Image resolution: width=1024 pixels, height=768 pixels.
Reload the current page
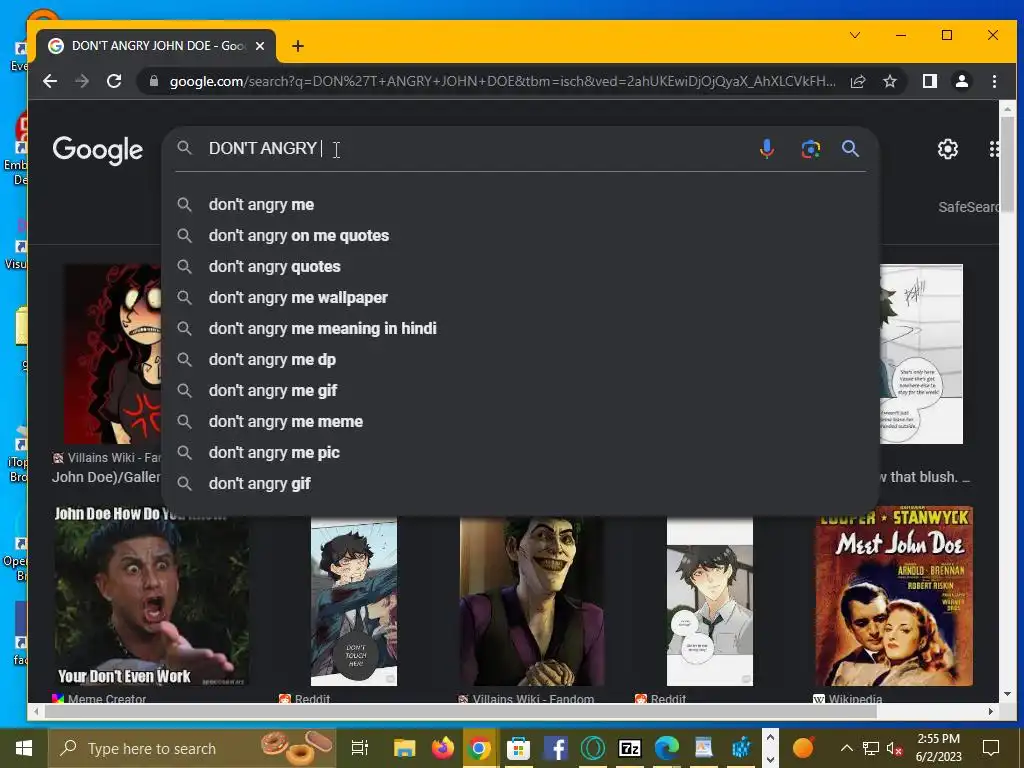click(x=114, y=81)
